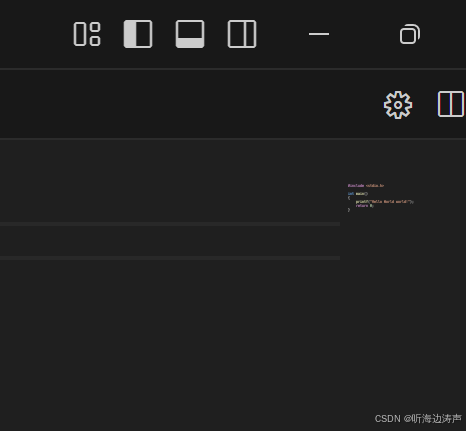
Task: Open the Customize Layout menu icon
Action: click(87, 34)
